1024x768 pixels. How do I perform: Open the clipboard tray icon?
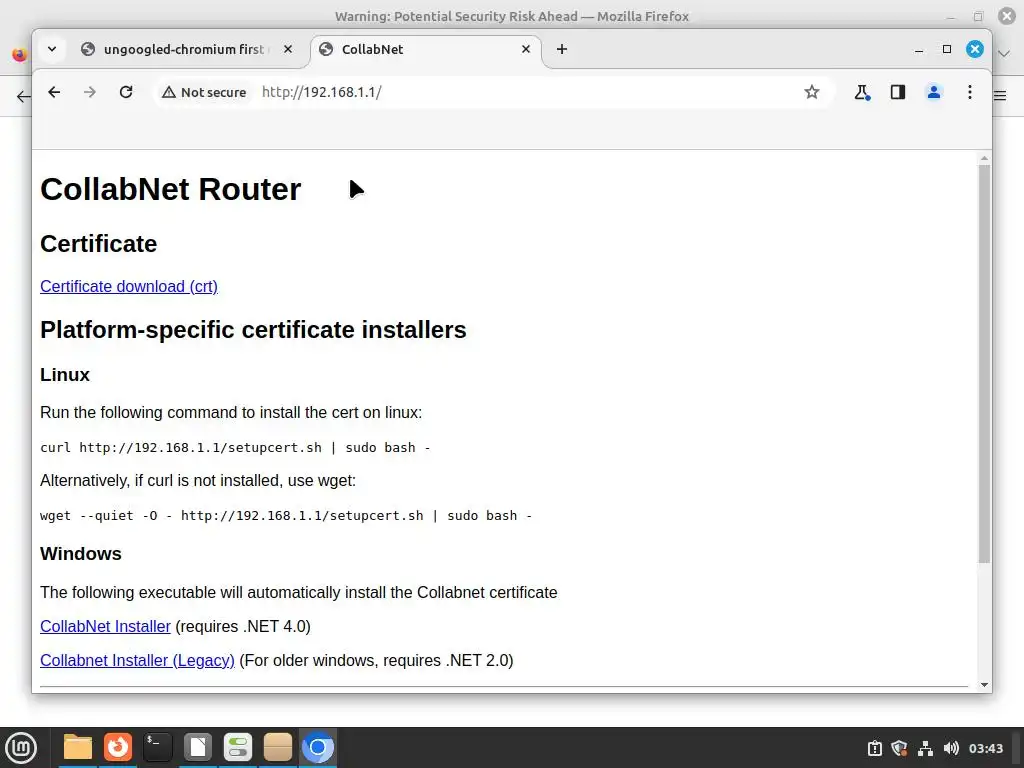pos(874,748)
